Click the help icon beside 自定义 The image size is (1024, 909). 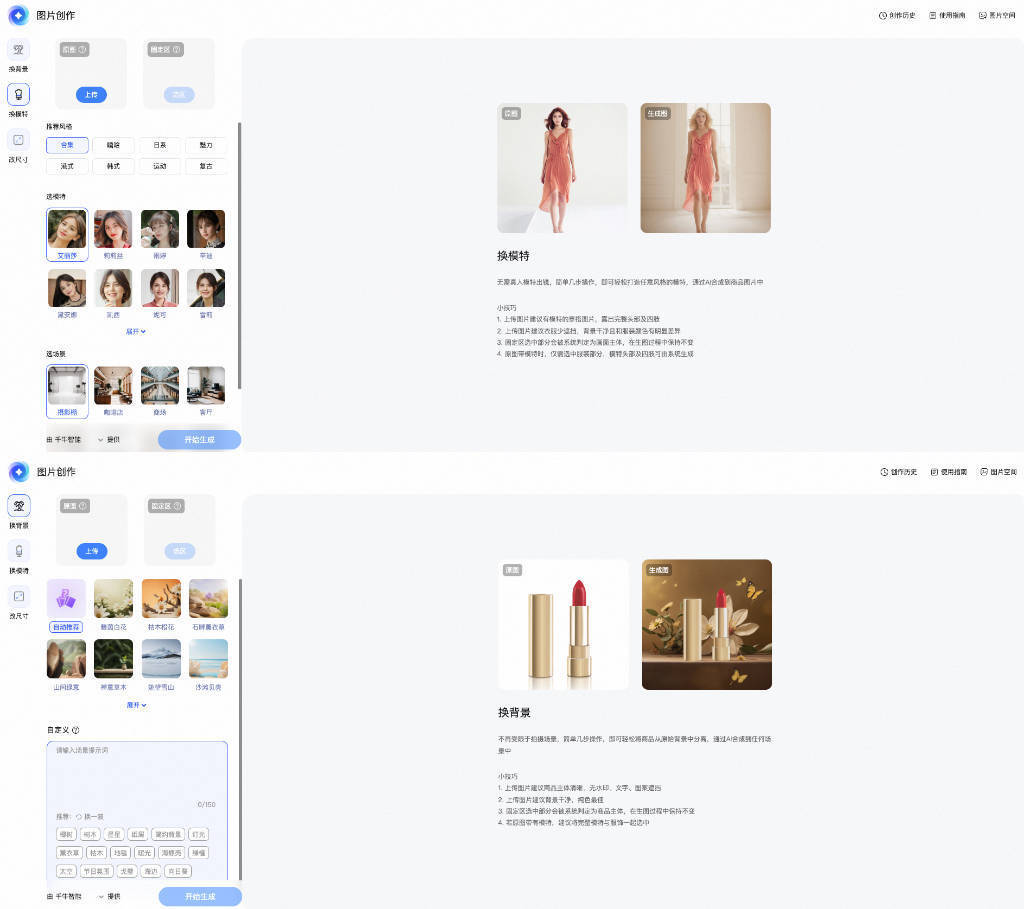coord(76,730)
